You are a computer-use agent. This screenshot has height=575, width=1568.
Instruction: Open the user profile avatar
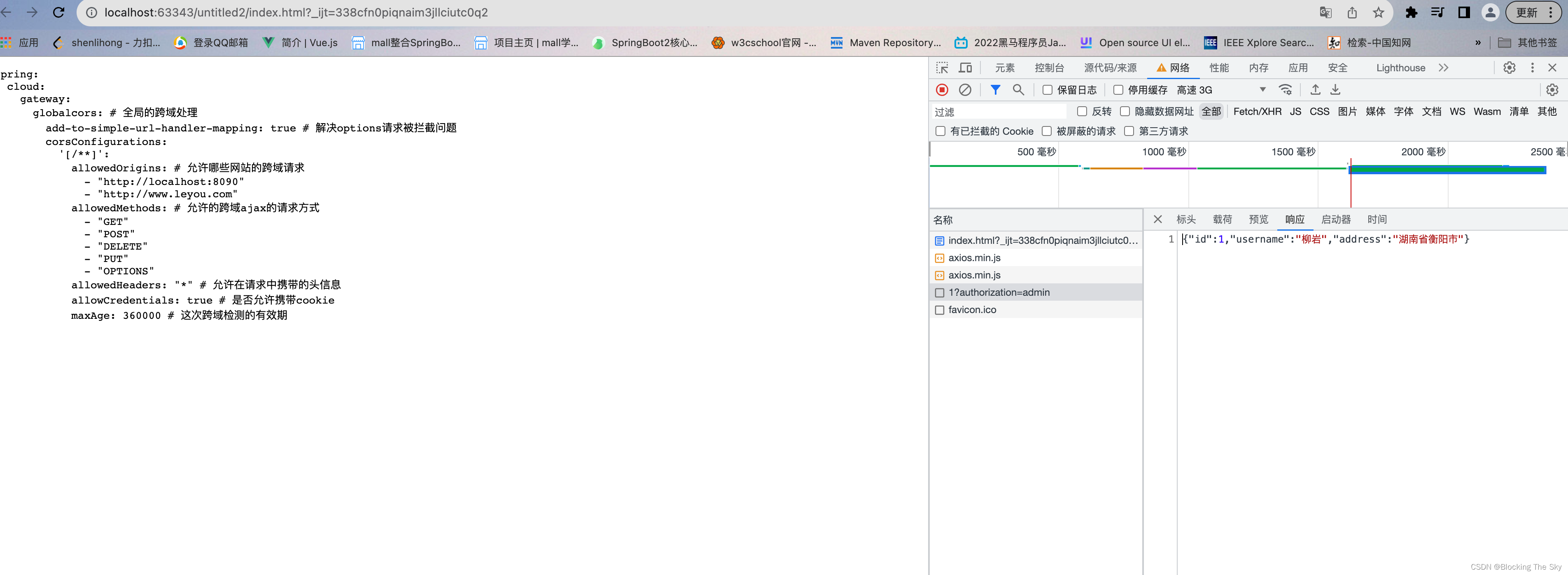coord(1490,13)
